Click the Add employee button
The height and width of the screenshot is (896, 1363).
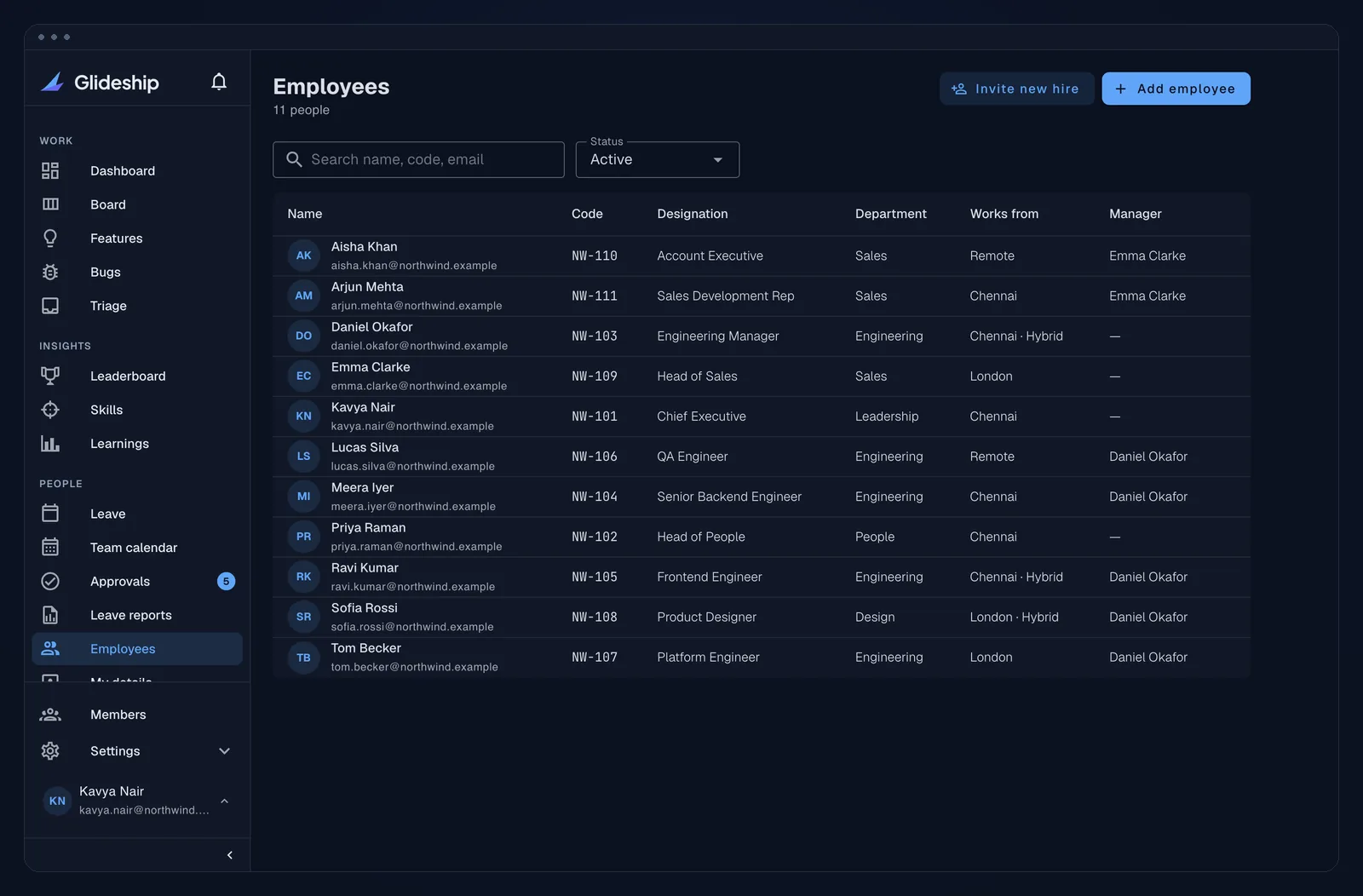coord(1176,89)
